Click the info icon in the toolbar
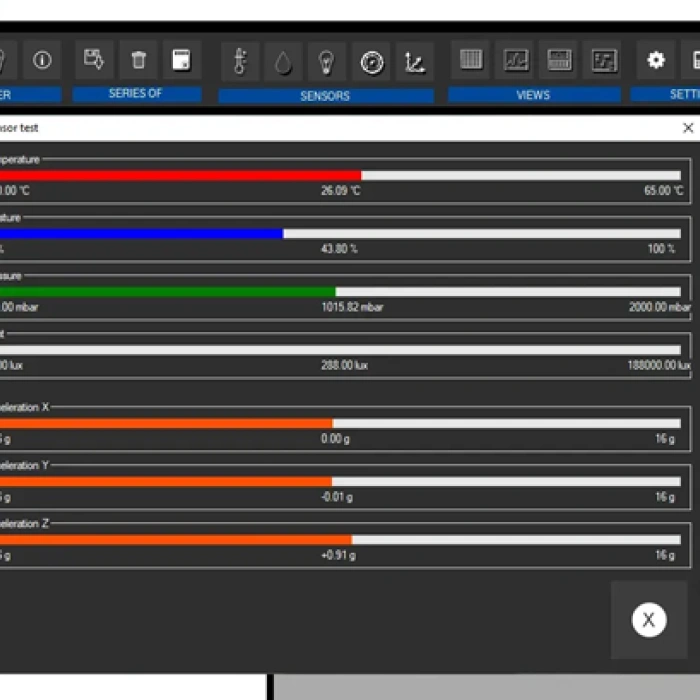The width and height of the screenshot is (700, 700). click(x=42, y=60)
